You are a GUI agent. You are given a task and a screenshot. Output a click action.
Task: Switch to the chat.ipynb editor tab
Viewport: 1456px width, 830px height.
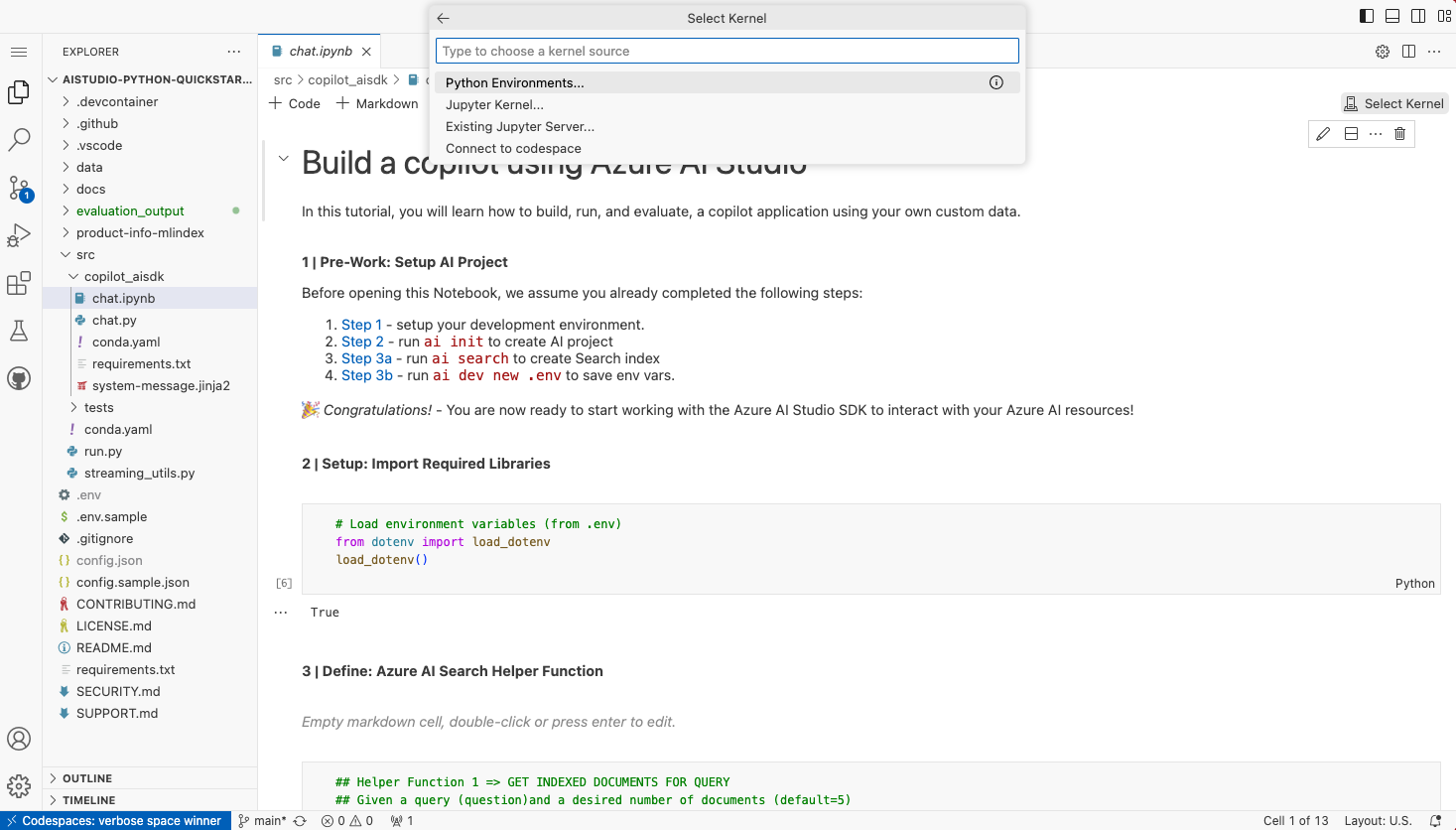pyautogui.click(x=320, y=52)
